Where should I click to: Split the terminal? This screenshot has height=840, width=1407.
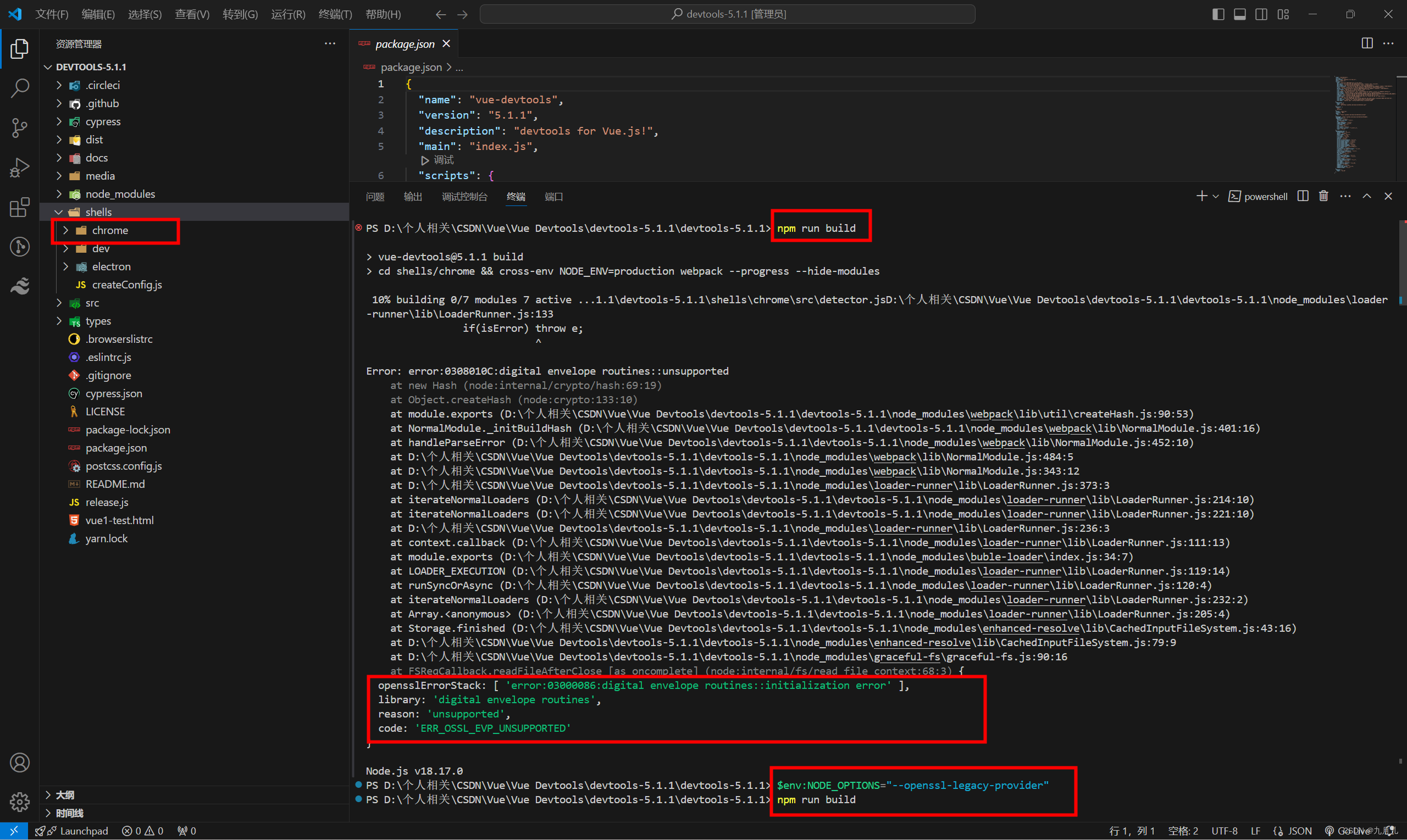(x=1302, y=196)
